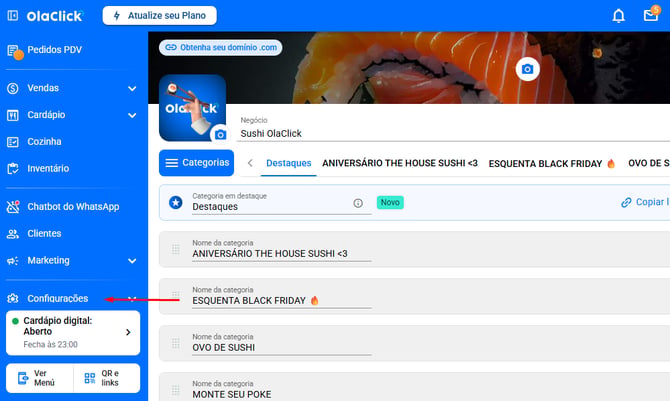
Task: Grab drag handle of ESQUENTA BLACK FRIDAY row
Action: click(176, 295)
